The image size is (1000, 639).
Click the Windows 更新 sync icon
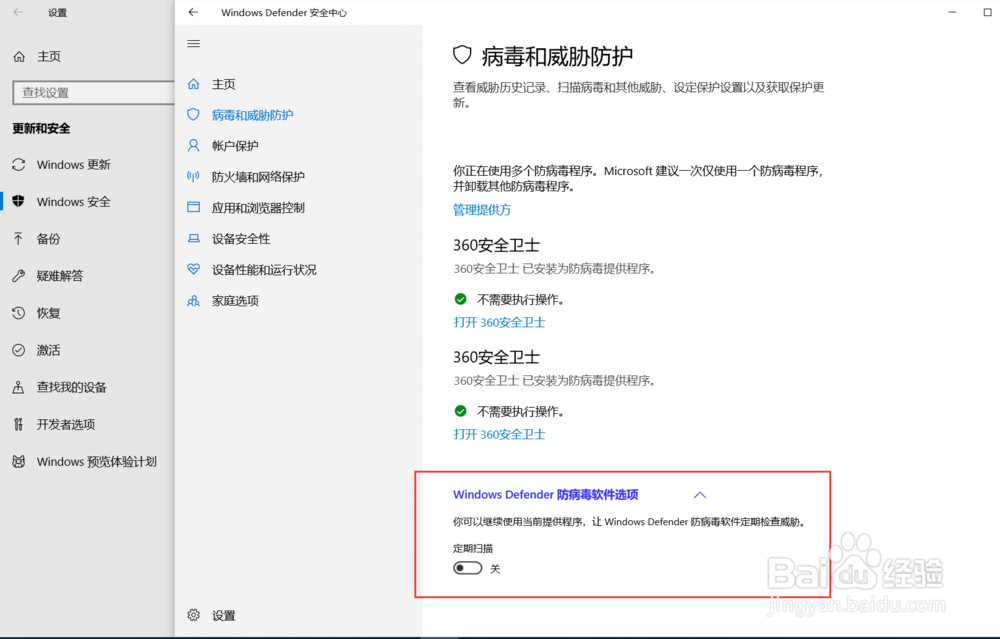[18, 165]
